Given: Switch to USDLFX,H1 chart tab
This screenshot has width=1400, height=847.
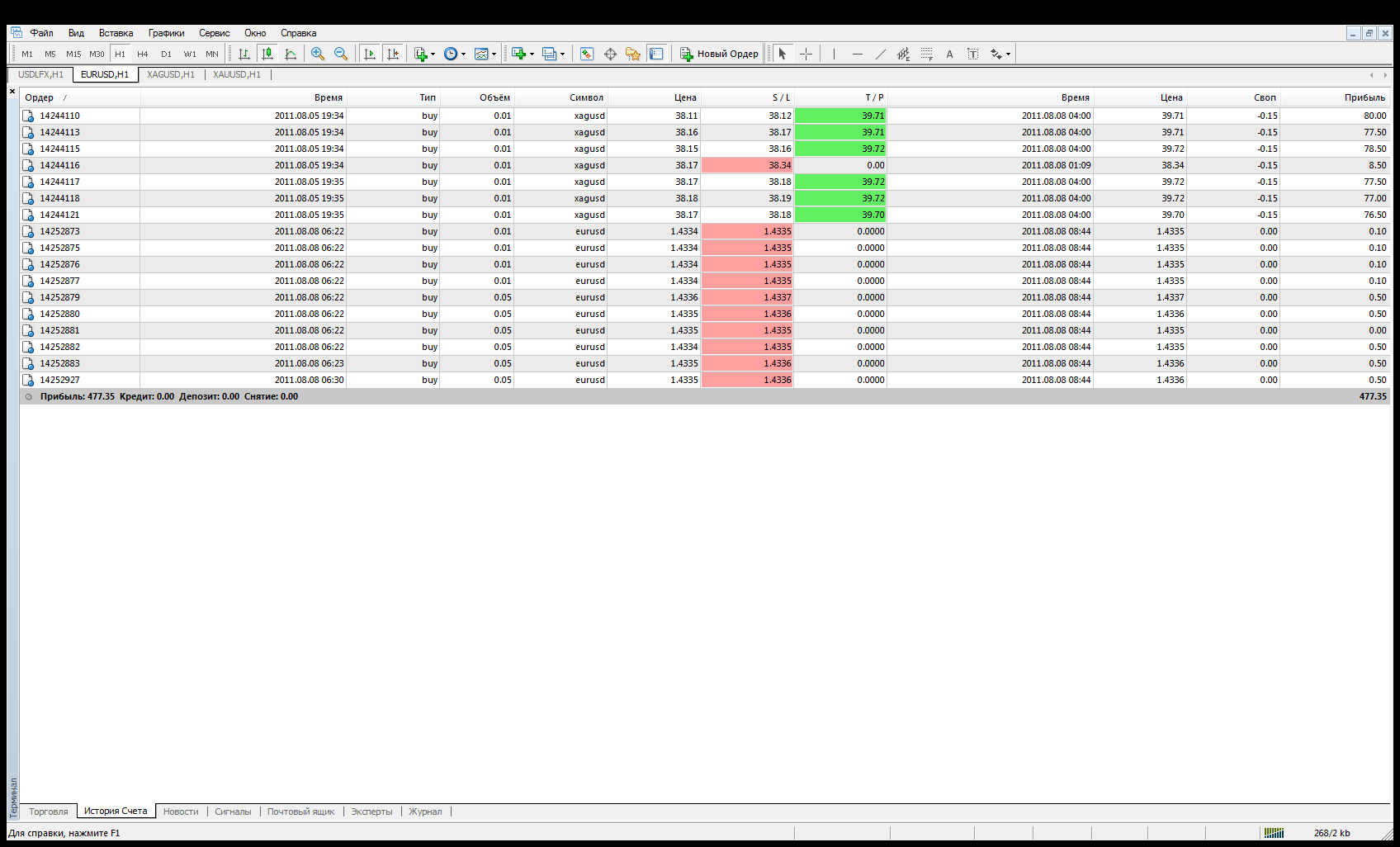Looking at the screenshot, I should point(41,74).
